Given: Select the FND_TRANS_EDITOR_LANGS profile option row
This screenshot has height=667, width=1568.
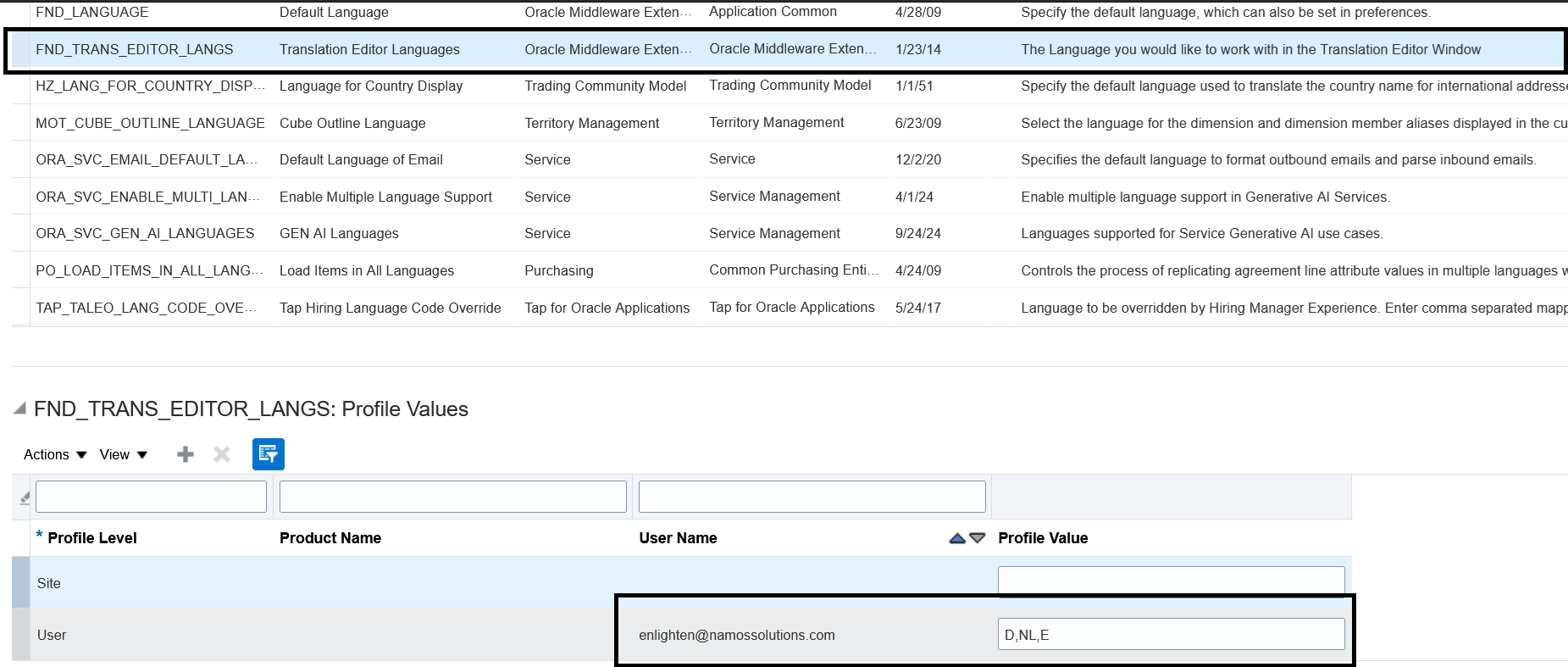Looking at the screenshot, I should (x=788, y=49).
